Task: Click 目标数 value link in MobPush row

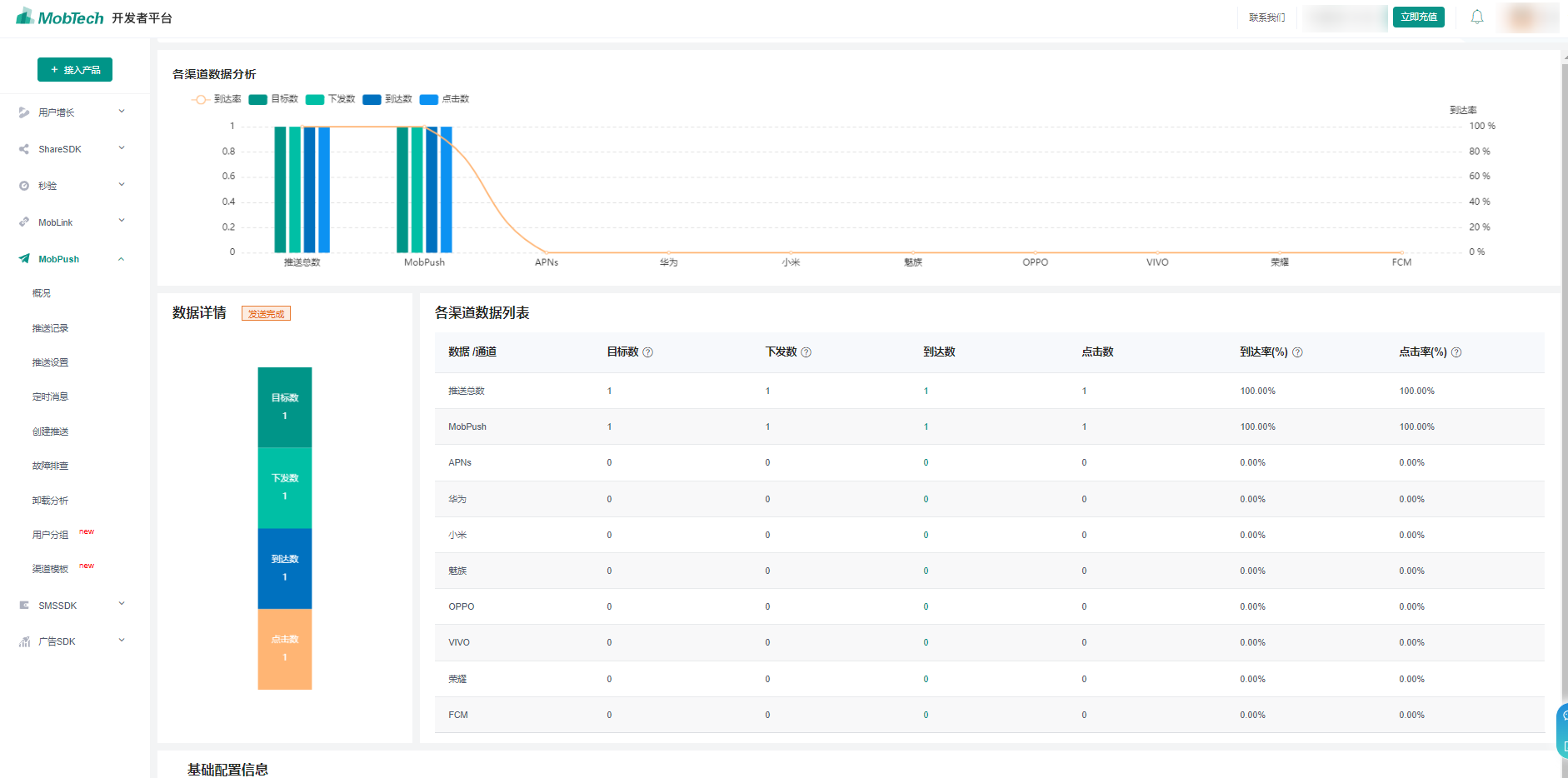Action: pyautogui.click(x=609, y=426)
